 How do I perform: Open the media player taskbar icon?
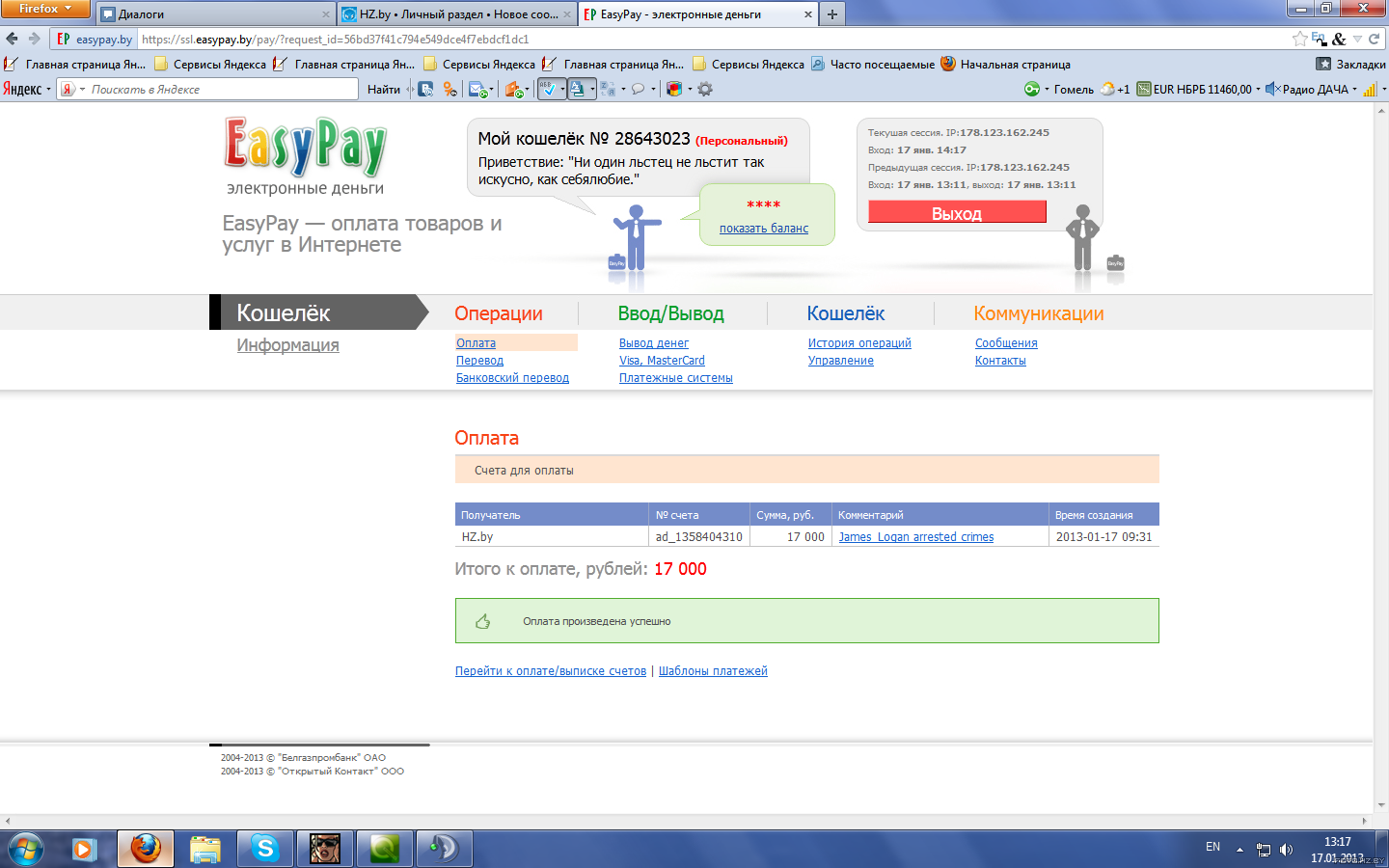[83, 849]
